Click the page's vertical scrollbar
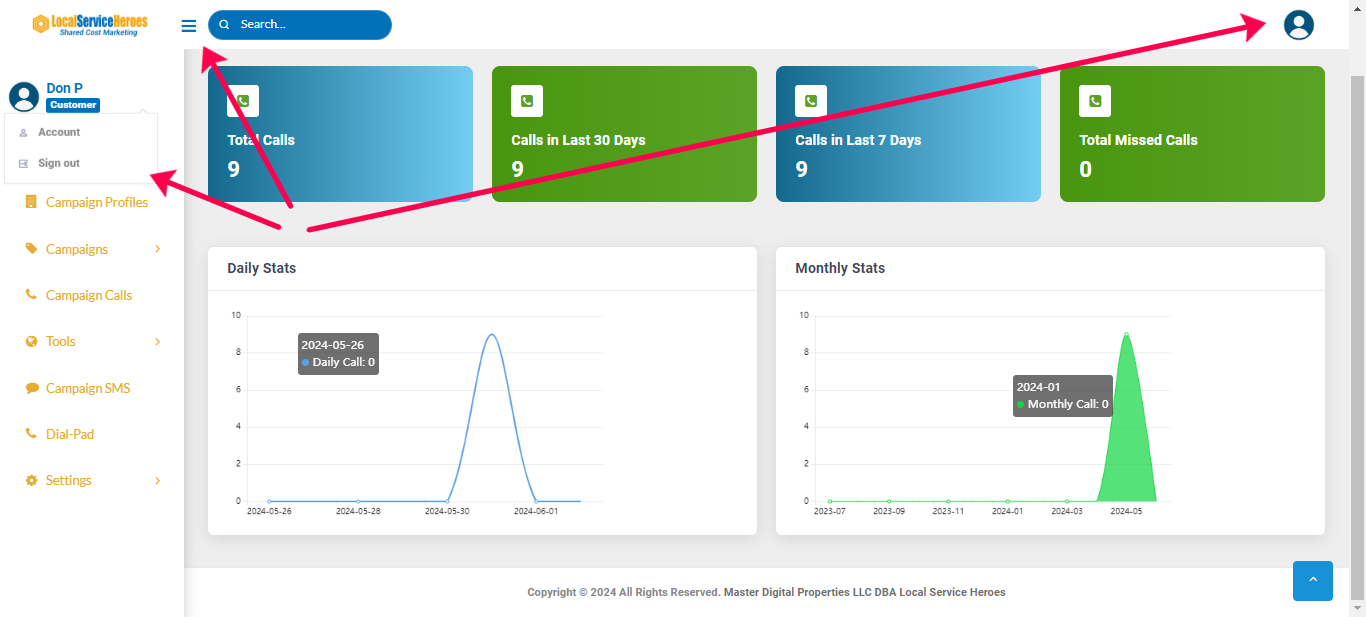The height and width of the screenshot is (617, 1366). pyautogui.click(x=1357, y=300)
